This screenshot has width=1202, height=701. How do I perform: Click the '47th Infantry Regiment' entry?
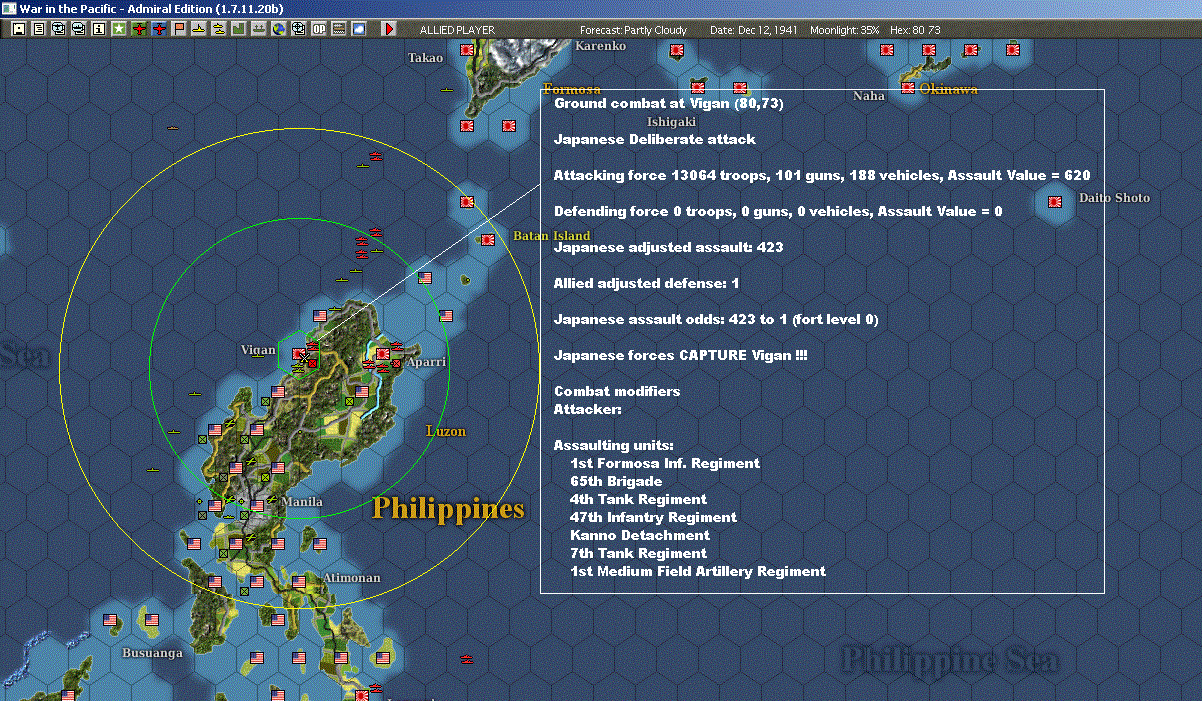tap(653, 517)
